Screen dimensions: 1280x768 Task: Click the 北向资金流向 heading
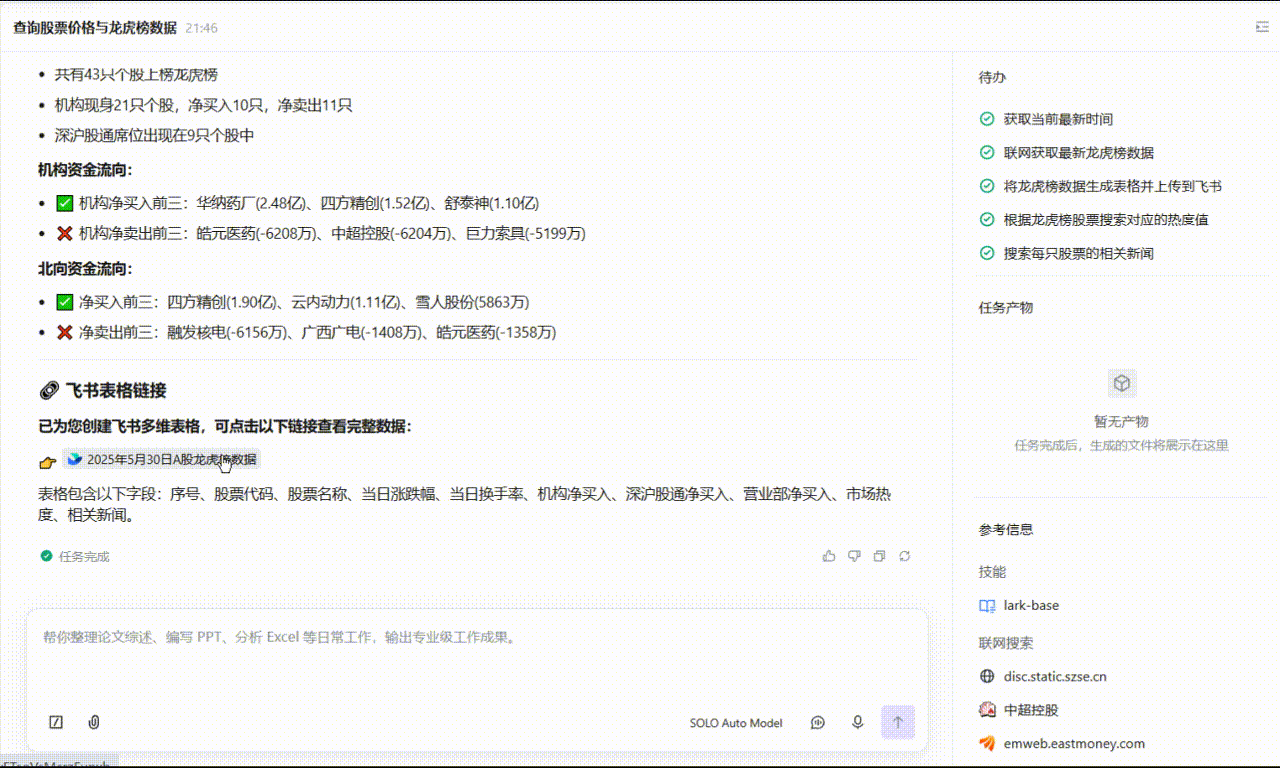(85, 268)
